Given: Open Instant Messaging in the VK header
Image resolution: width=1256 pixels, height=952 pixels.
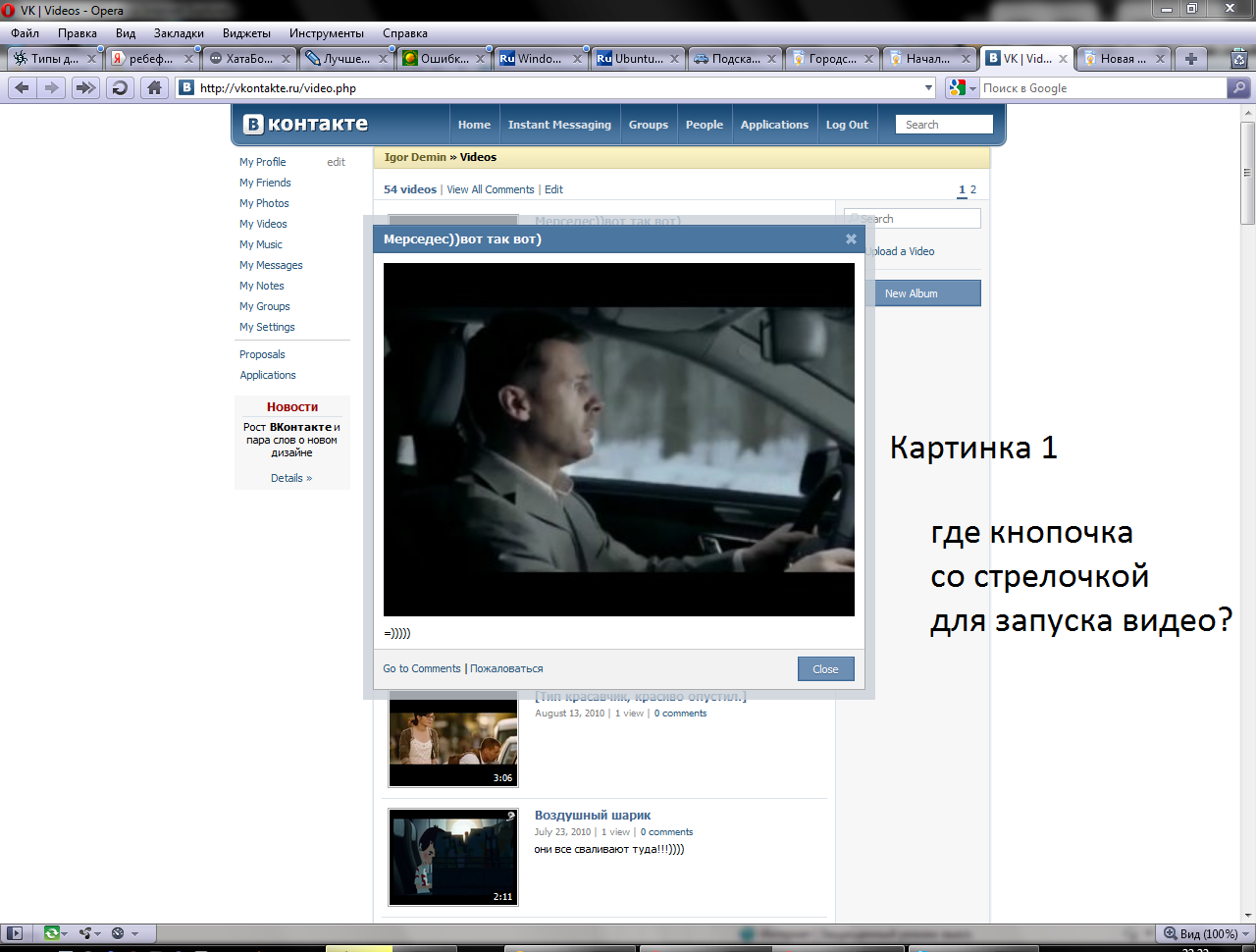Looking at the screenshot, I should click(x=559, y=125).
